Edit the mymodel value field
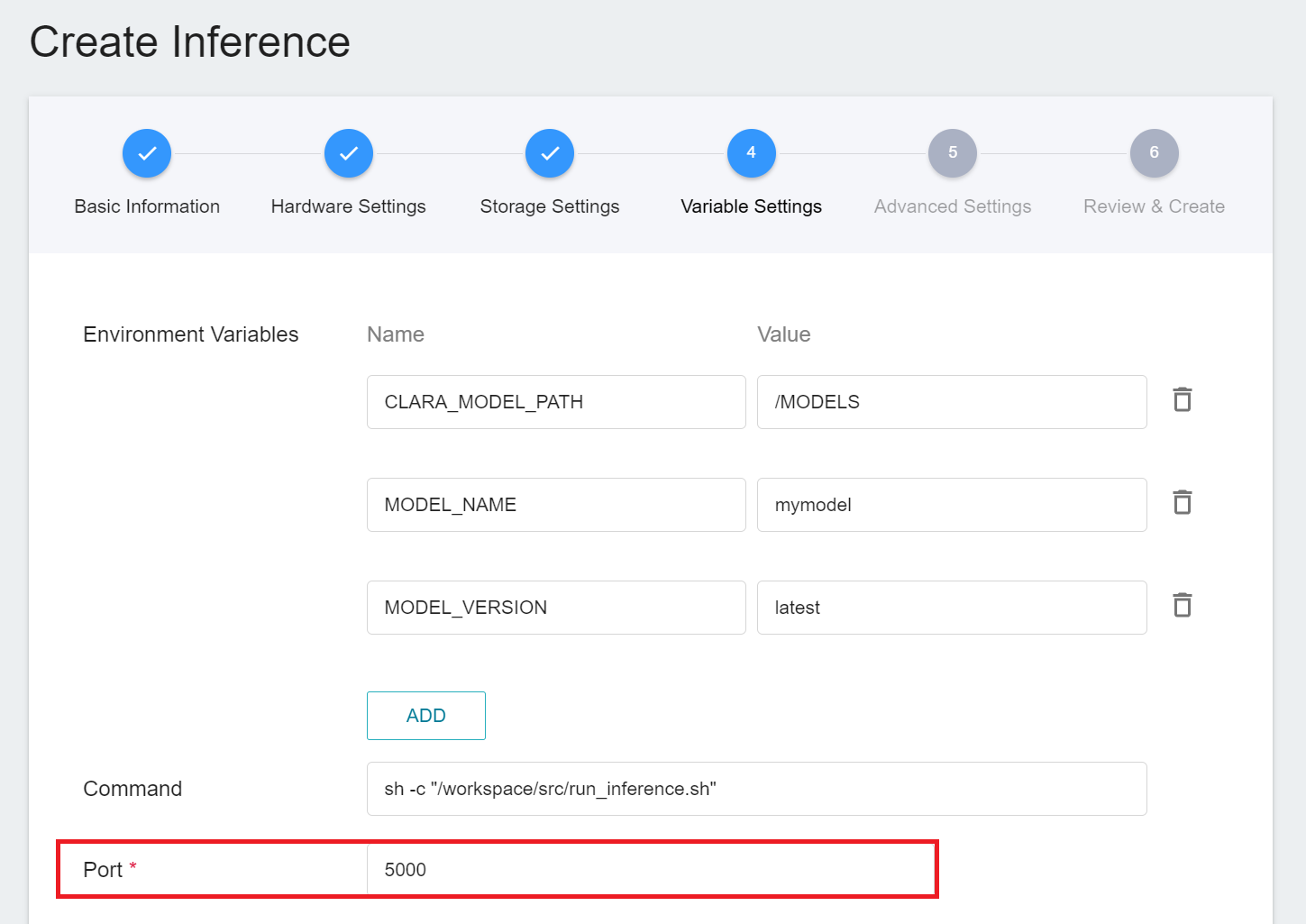The height and width of the screenshot is (924, 1306). [x=951, y=505]
